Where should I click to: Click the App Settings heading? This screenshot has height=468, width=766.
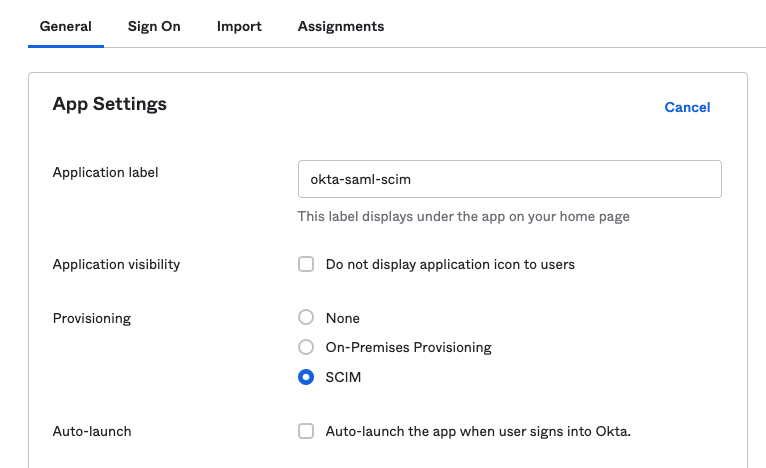(x=109, y=104)
